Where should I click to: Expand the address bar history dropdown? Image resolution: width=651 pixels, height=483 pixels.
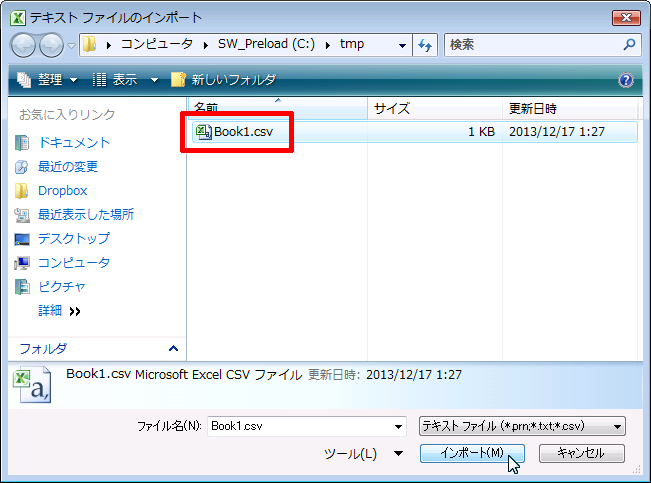[402, 45]
